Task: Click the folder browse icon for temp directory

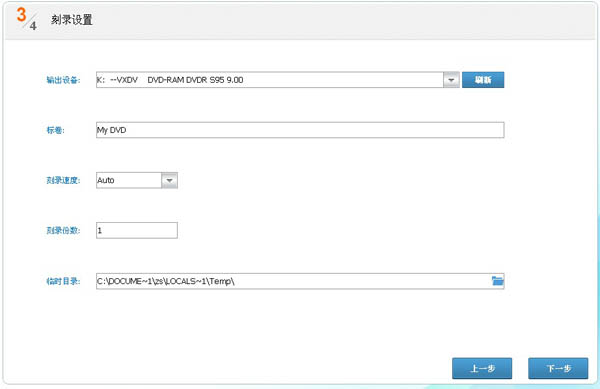Action: [497, 281]
